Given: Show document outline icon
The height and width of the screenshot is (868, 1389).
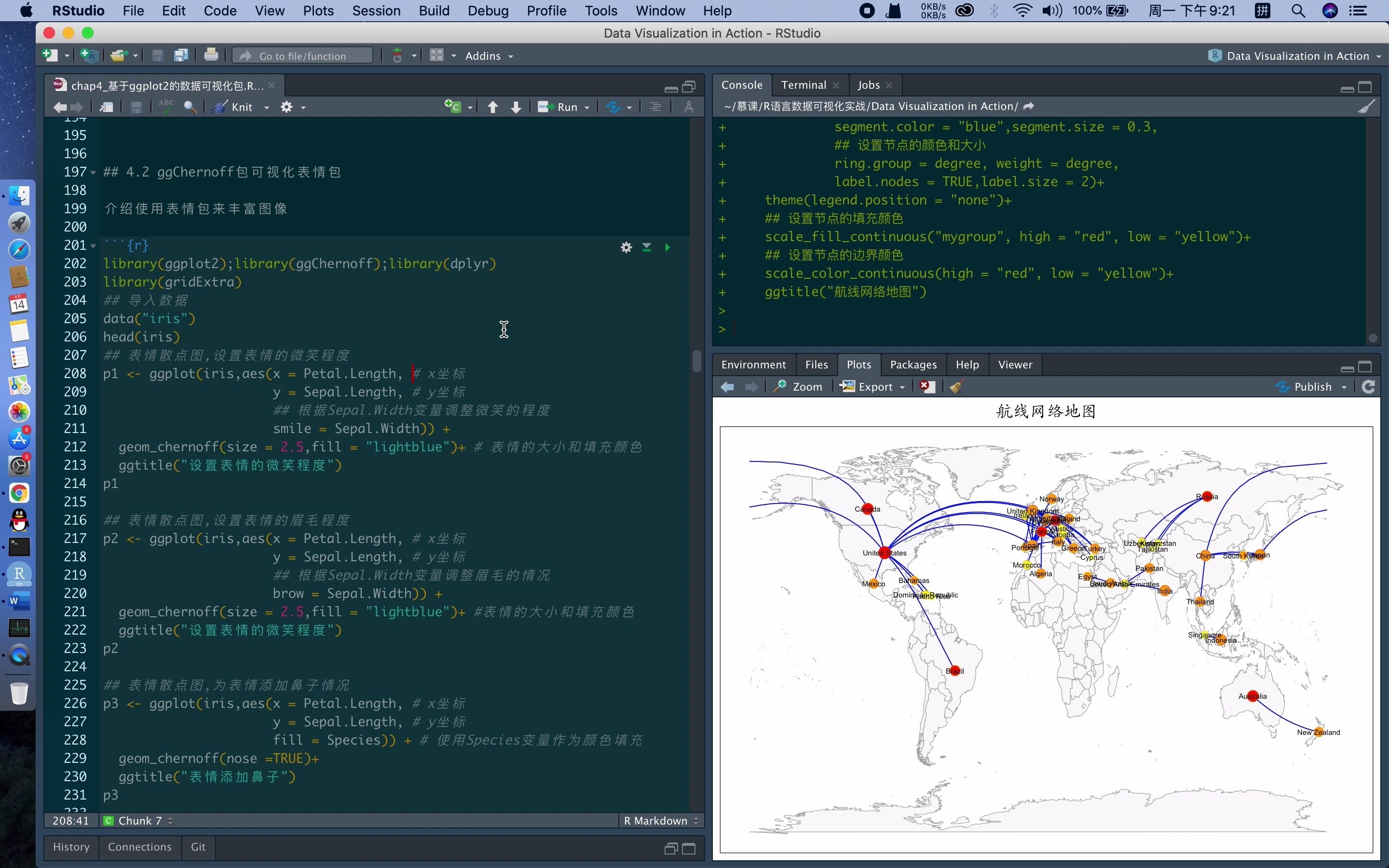Looking at the screenshot, I should [655, 108].
